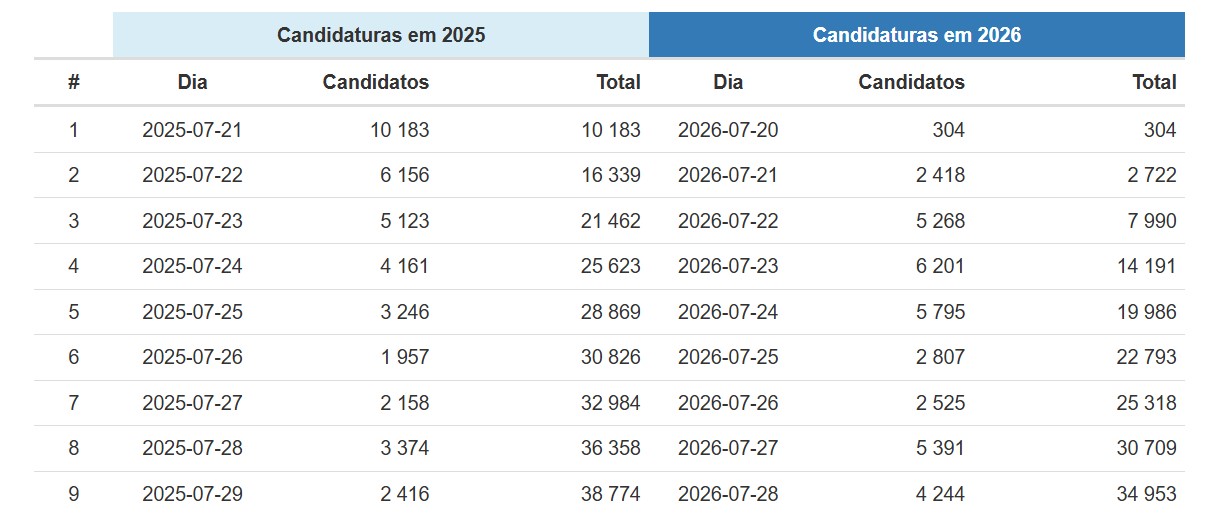
Task: Click the 2025 Total column header
Action: coord(618,82)
